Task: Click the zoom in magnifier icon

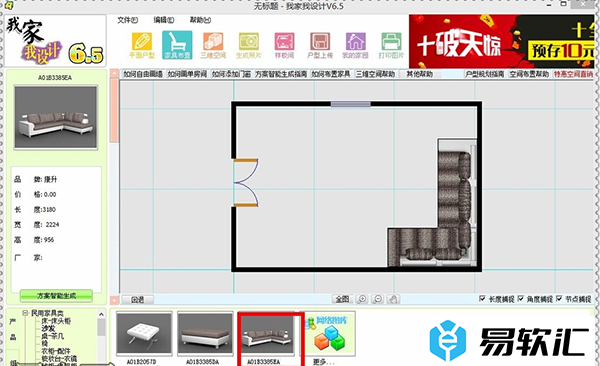Action: (362, 299)
